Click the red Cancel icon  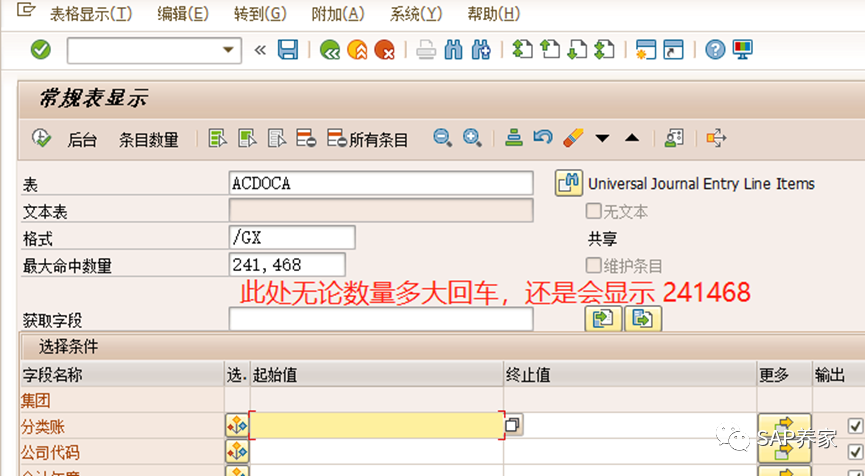tap(384, 50)
